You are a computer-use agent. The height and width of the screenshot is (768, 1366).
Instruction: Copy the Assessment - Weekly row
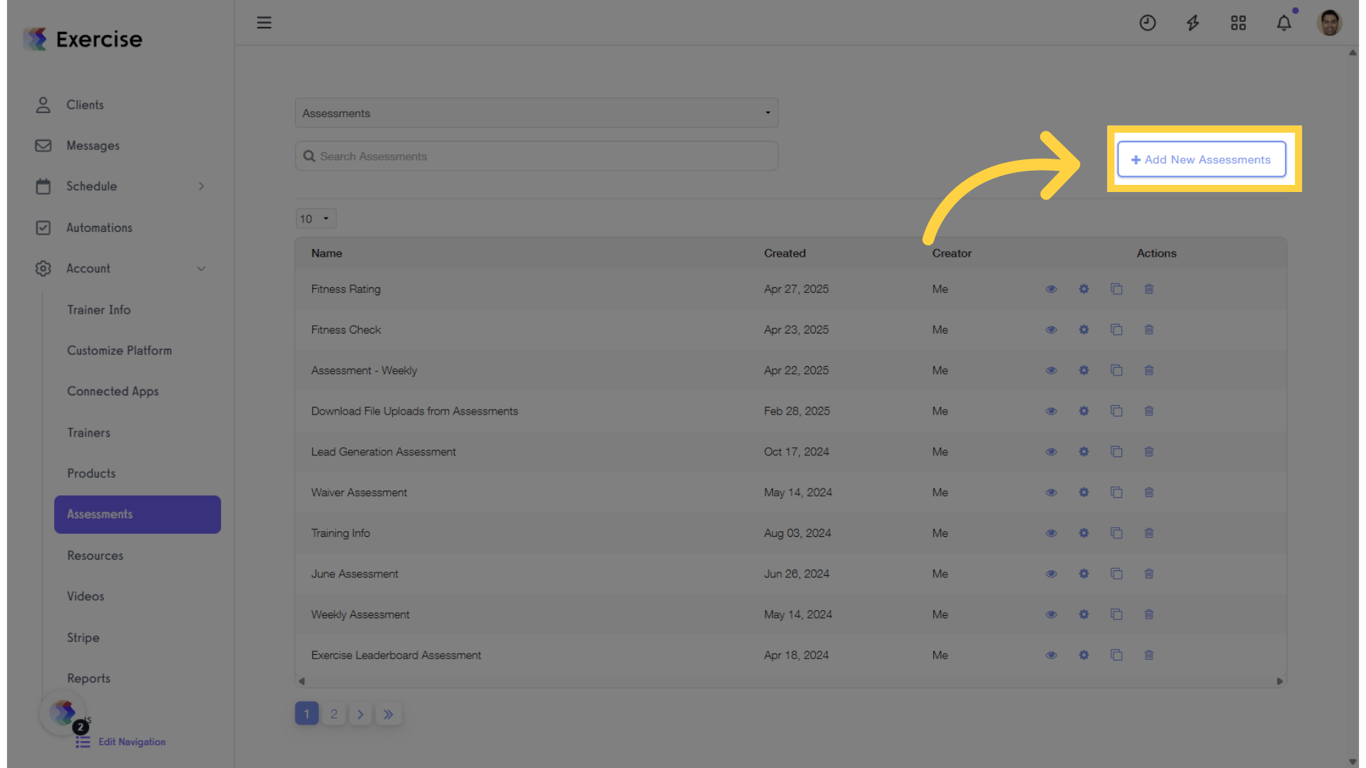click(1116, 370)
